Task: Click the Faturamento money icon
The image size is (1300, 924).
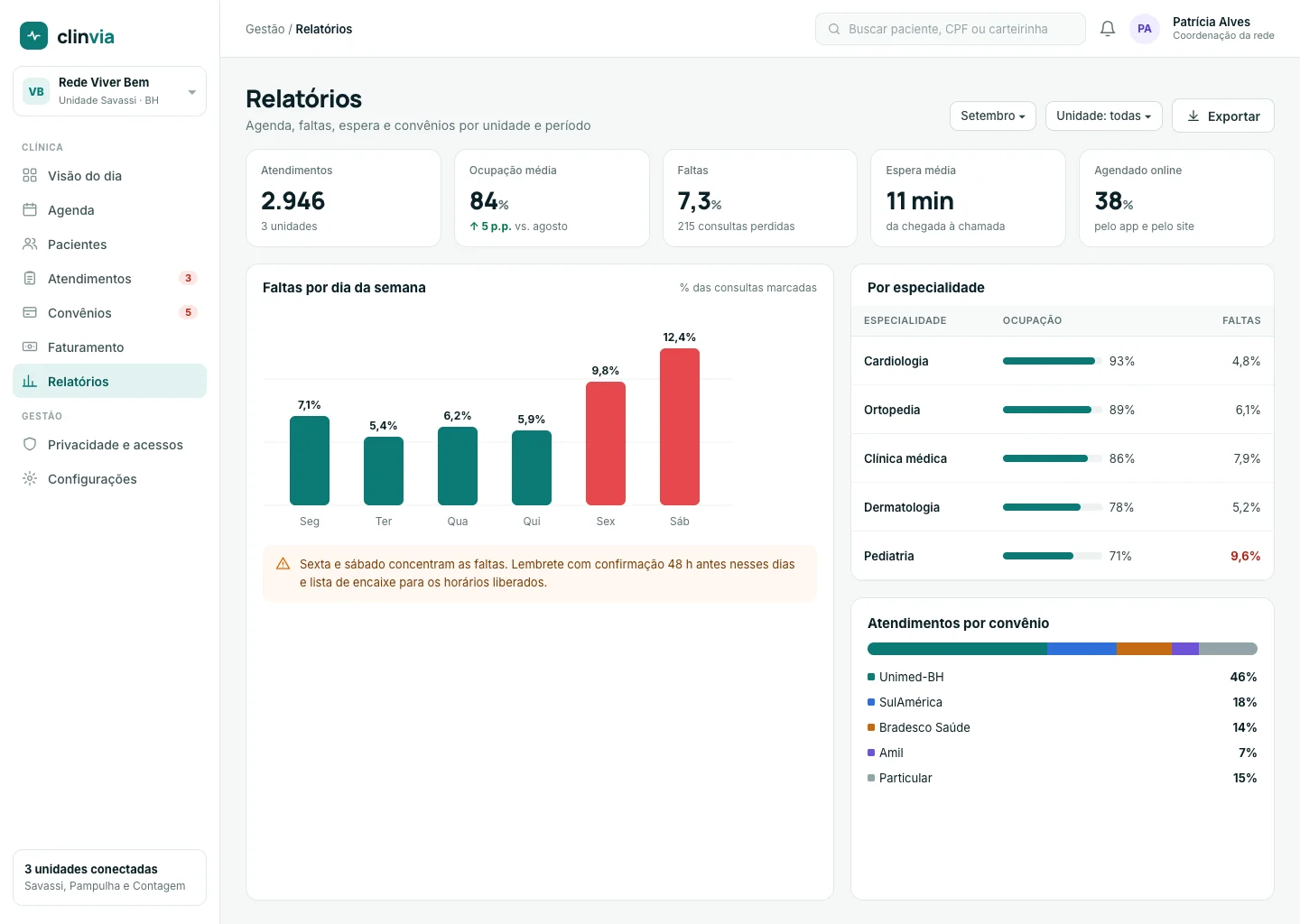Action: click(x=30, y=347)
